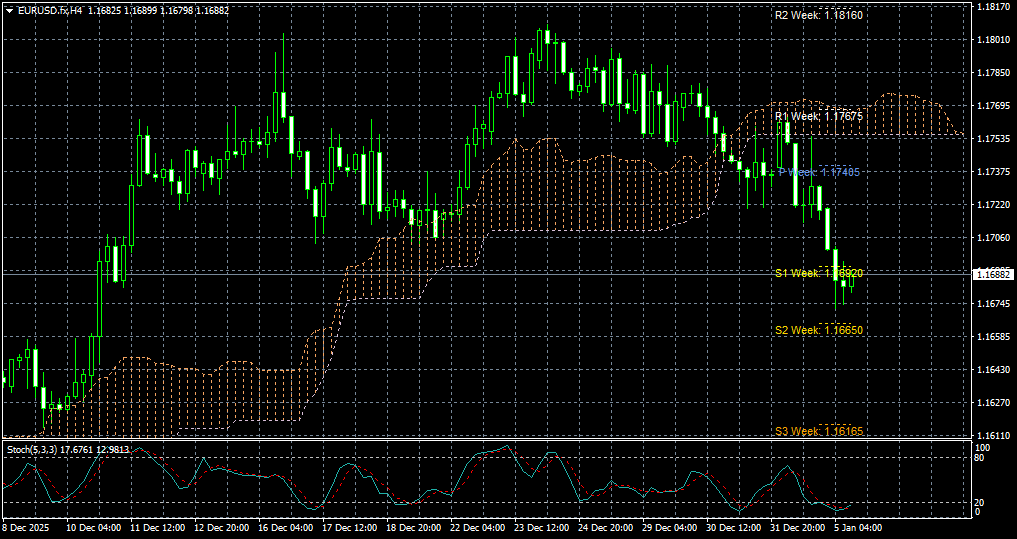The width and height of the screenshot is (1017, 539).
Task: Click the time axis label 10 Dec 04:00
Action: tap(93, 529)
